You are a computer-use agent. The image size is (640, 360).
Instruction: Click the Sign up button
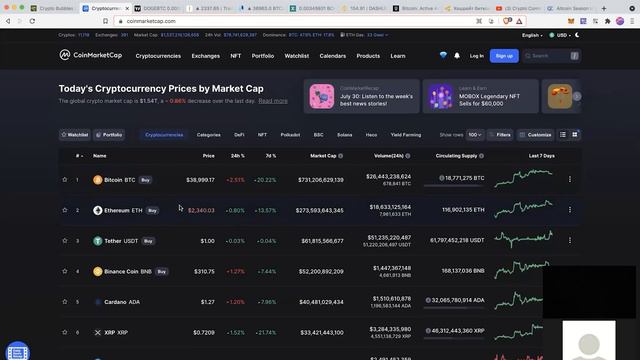click(x=504, y=56)
